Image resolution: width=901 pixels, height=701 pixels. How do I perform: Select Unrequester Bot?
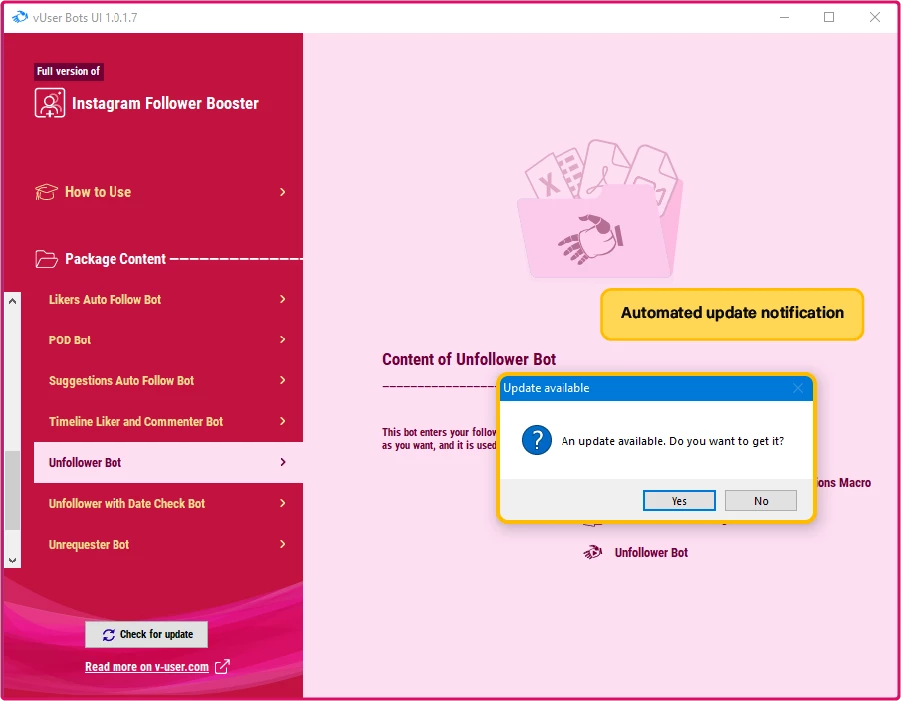(x=168, y=544)
